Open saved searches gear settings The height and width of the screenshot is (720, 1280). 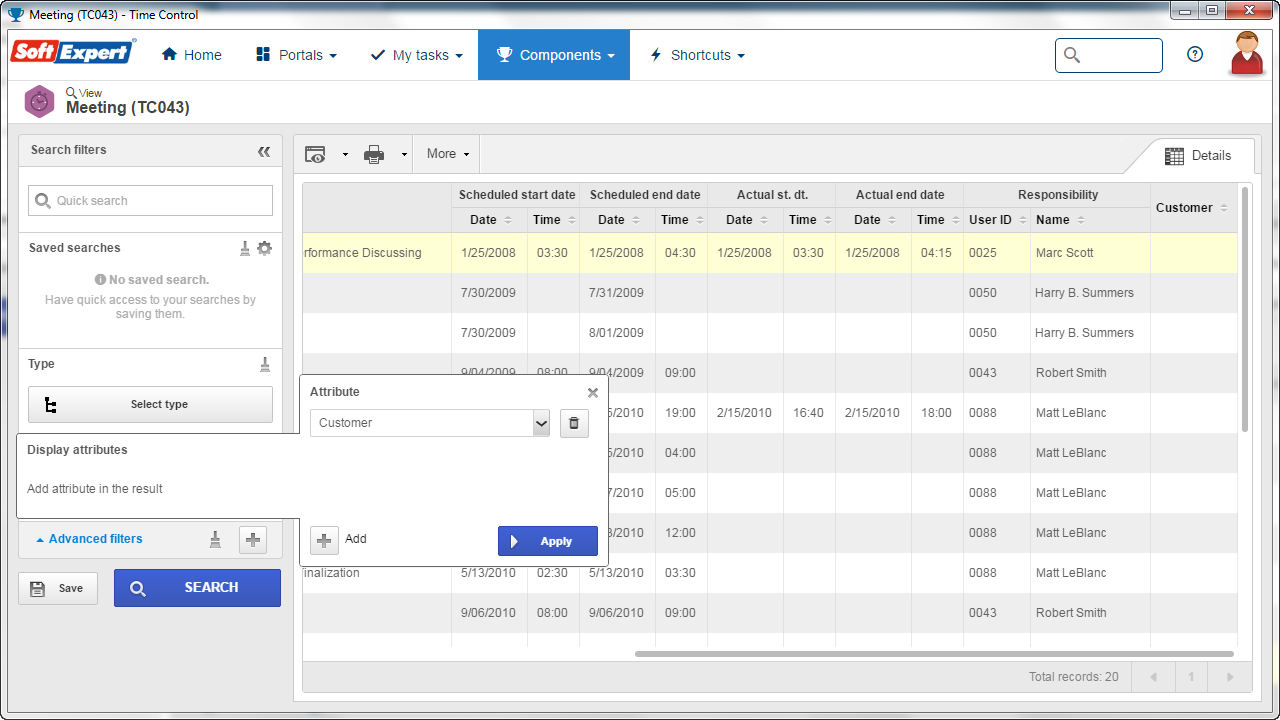click(x=264, y=248)
